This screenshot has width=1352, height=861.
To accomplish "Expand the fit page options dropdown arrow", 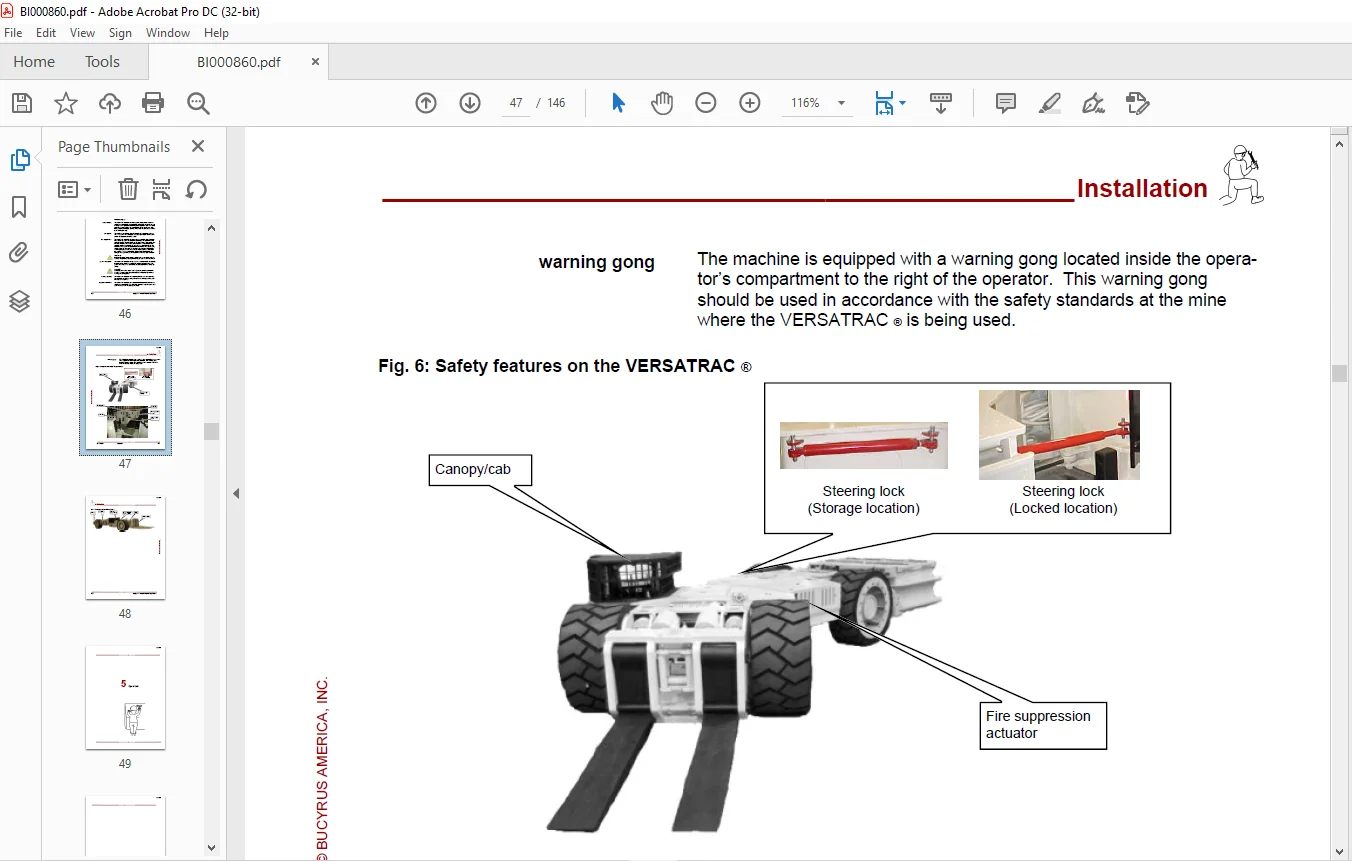I will click(903, 103).
